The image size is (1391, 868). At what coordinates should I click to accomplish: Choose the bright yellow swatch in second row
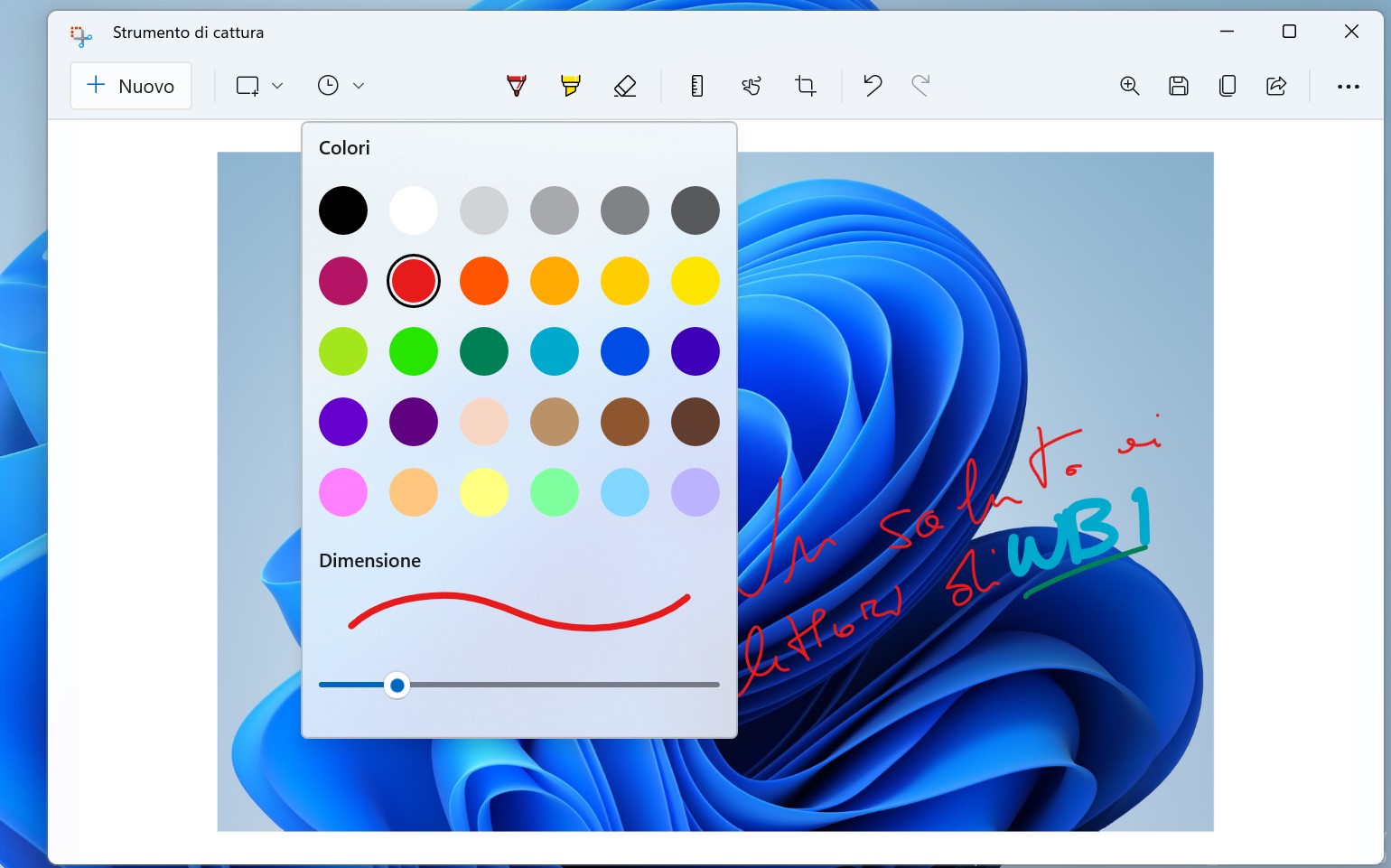695,281
